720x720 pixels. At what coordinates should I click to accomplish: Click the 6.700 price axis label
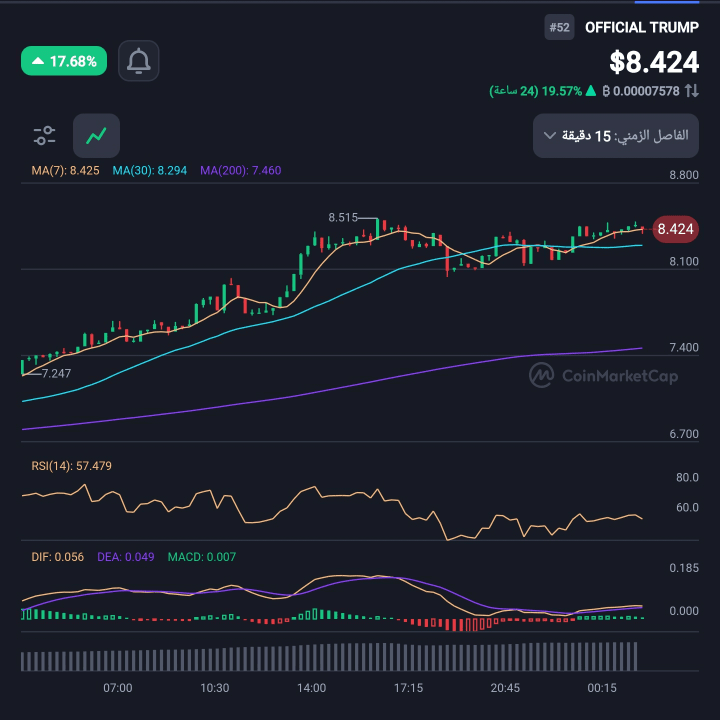[x=684, y=433]
